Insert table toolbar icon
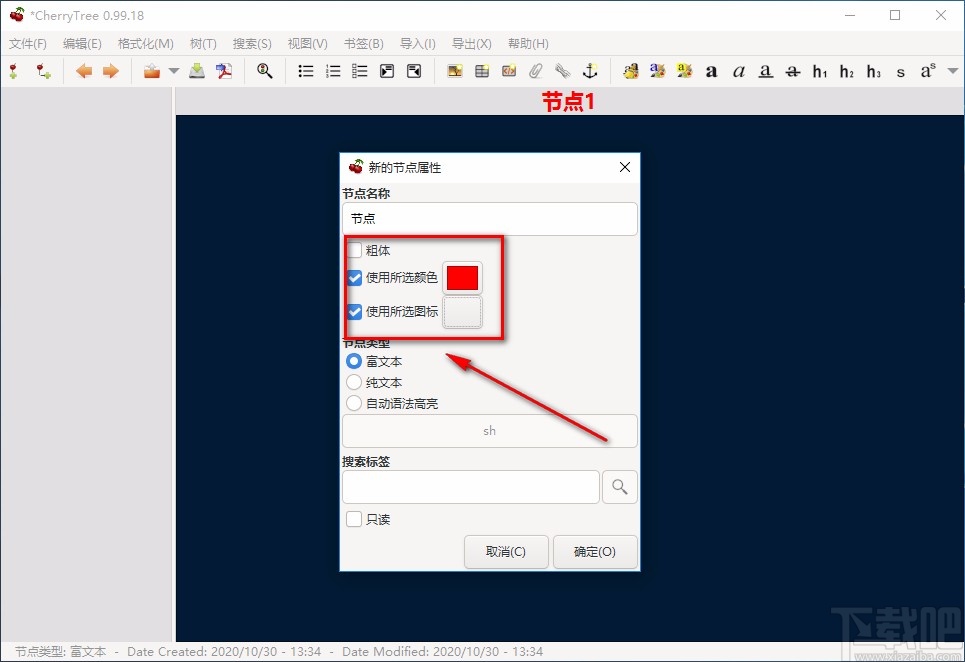 coord(482,71)
